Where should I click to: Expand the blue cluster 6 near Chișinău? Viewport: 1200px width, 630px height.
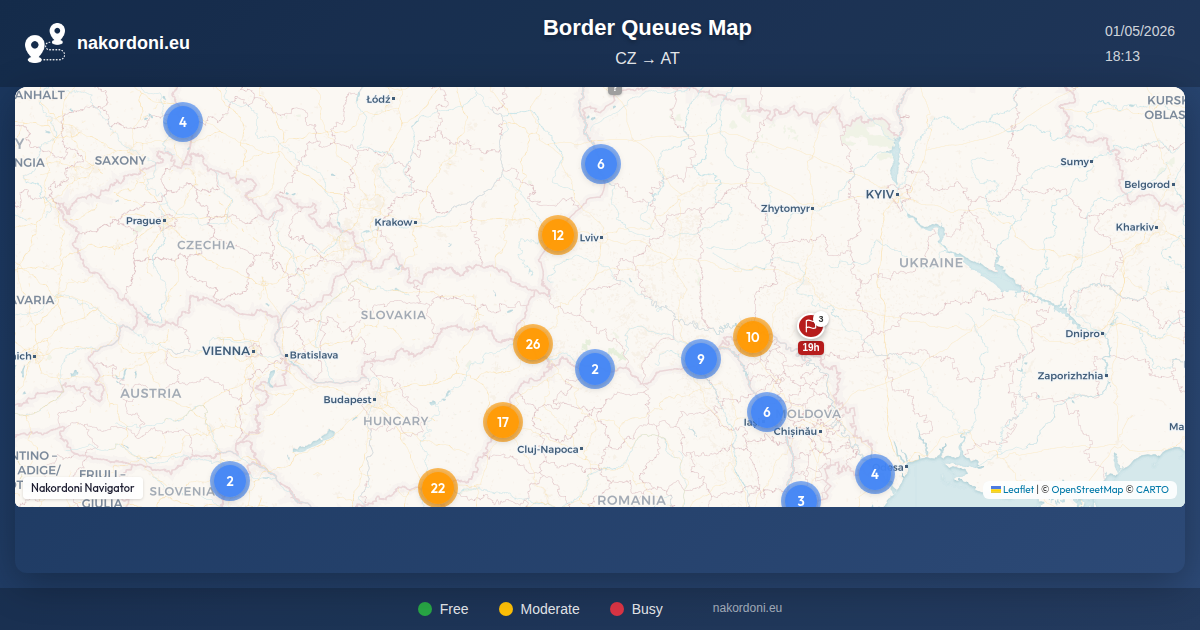pos(767,412)
